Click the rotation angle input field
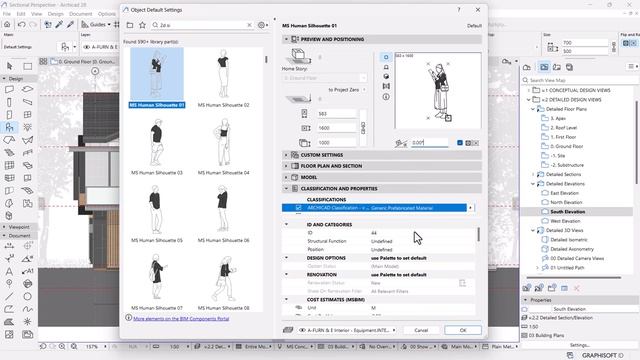Image resolution: width=640 pixels, height=360 pixels. click(x=429, y=142)
